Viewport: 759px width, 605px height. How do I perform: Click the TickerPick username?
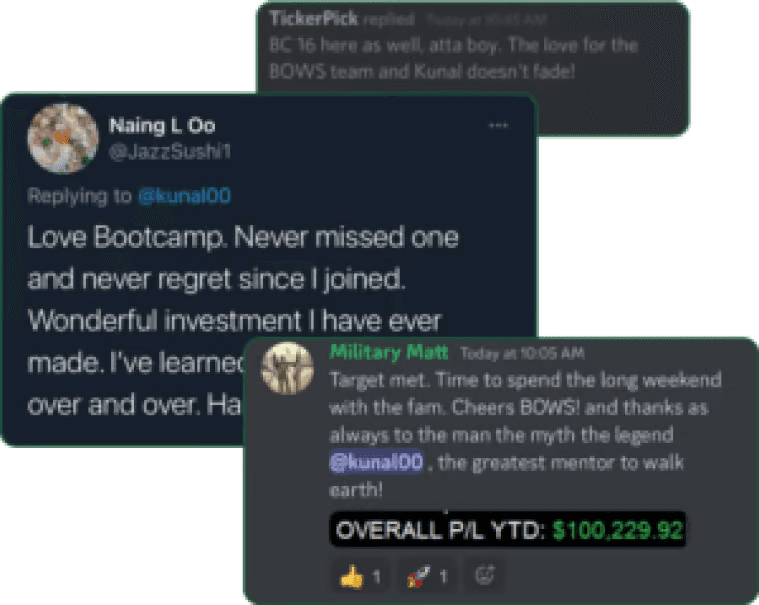click(314, 19)
